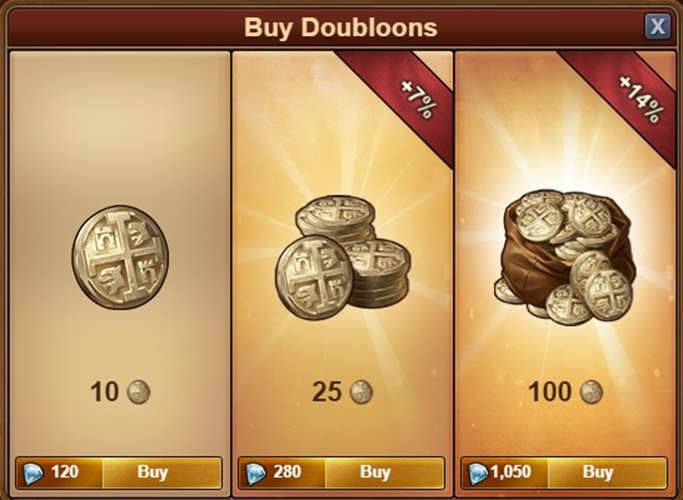Click the sack of doubloons image
Viewport: 683px width, 500px height.
565,257
